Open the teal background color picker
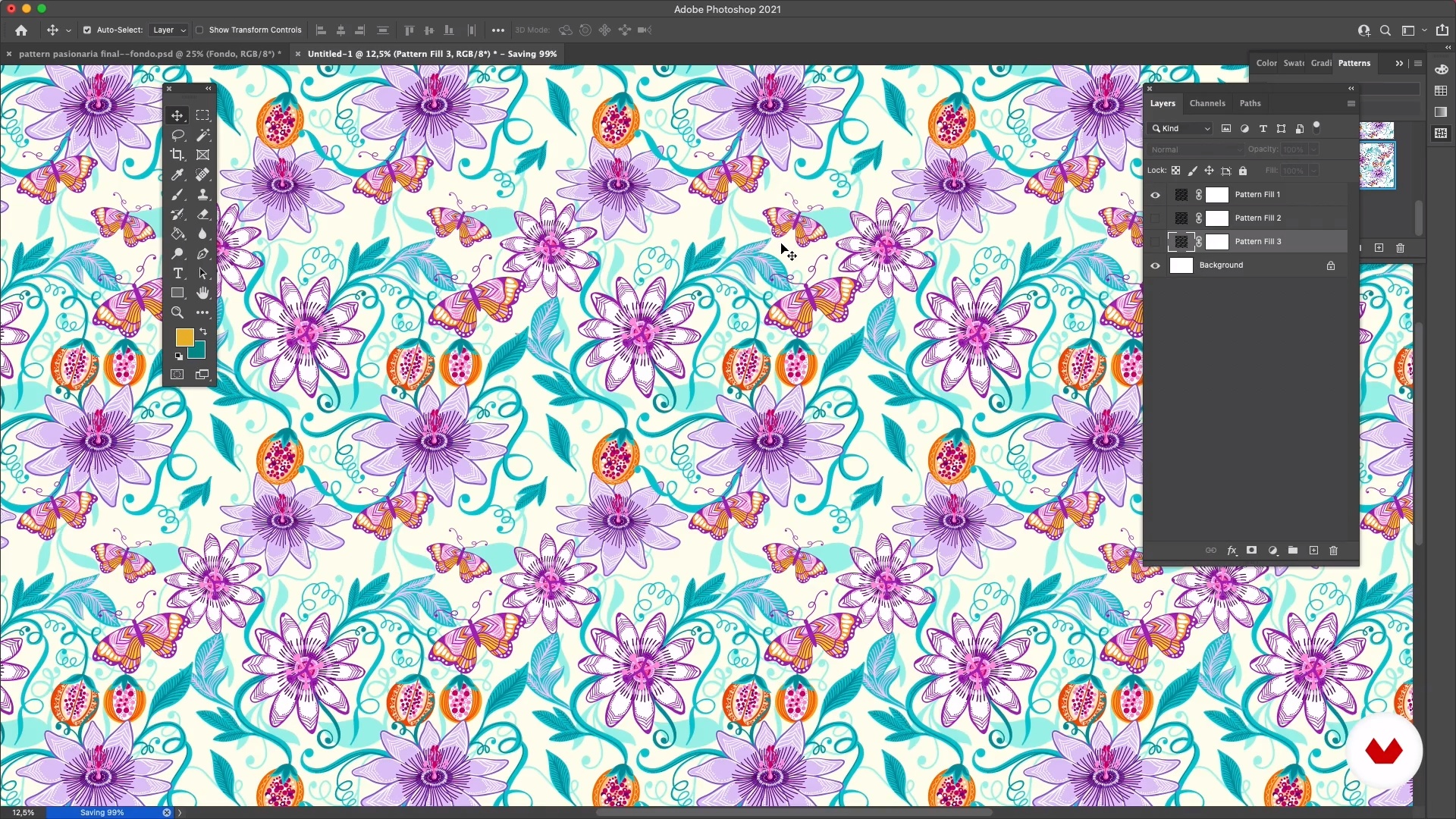 (199, 351)
